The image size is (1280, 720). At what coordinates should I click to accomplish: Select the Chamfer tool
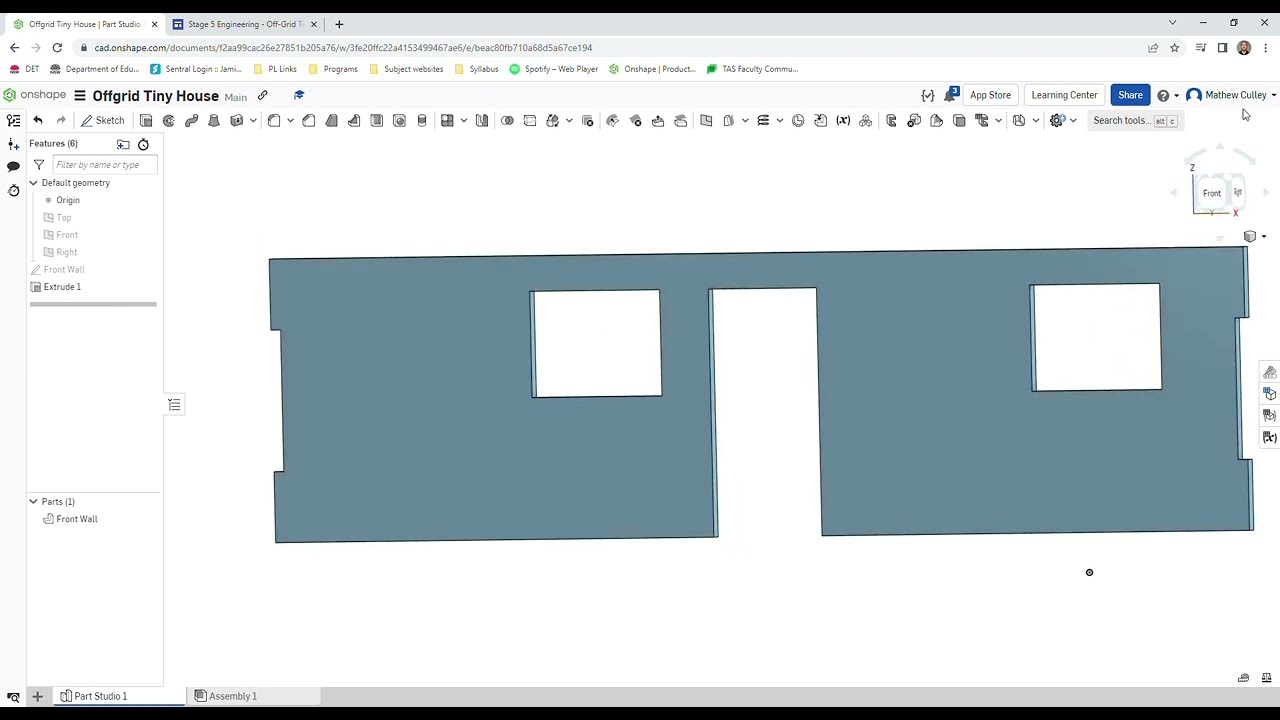tap(309, 120)
